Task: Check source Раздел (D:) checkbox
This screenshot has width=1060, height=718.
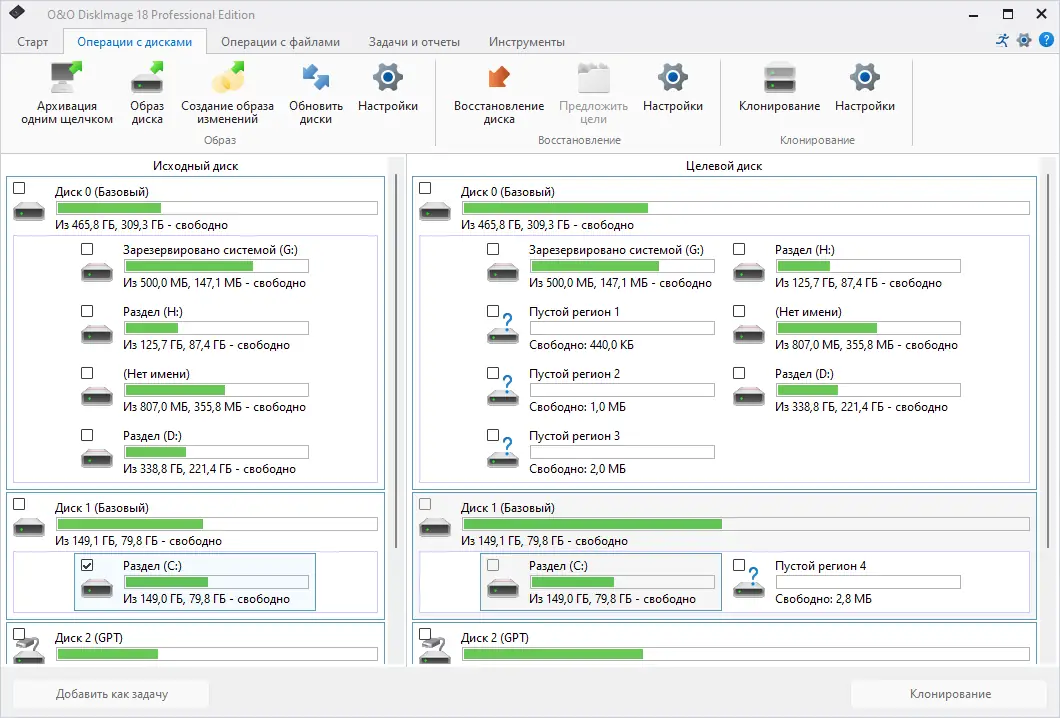Action: click(x=87, y=435)
